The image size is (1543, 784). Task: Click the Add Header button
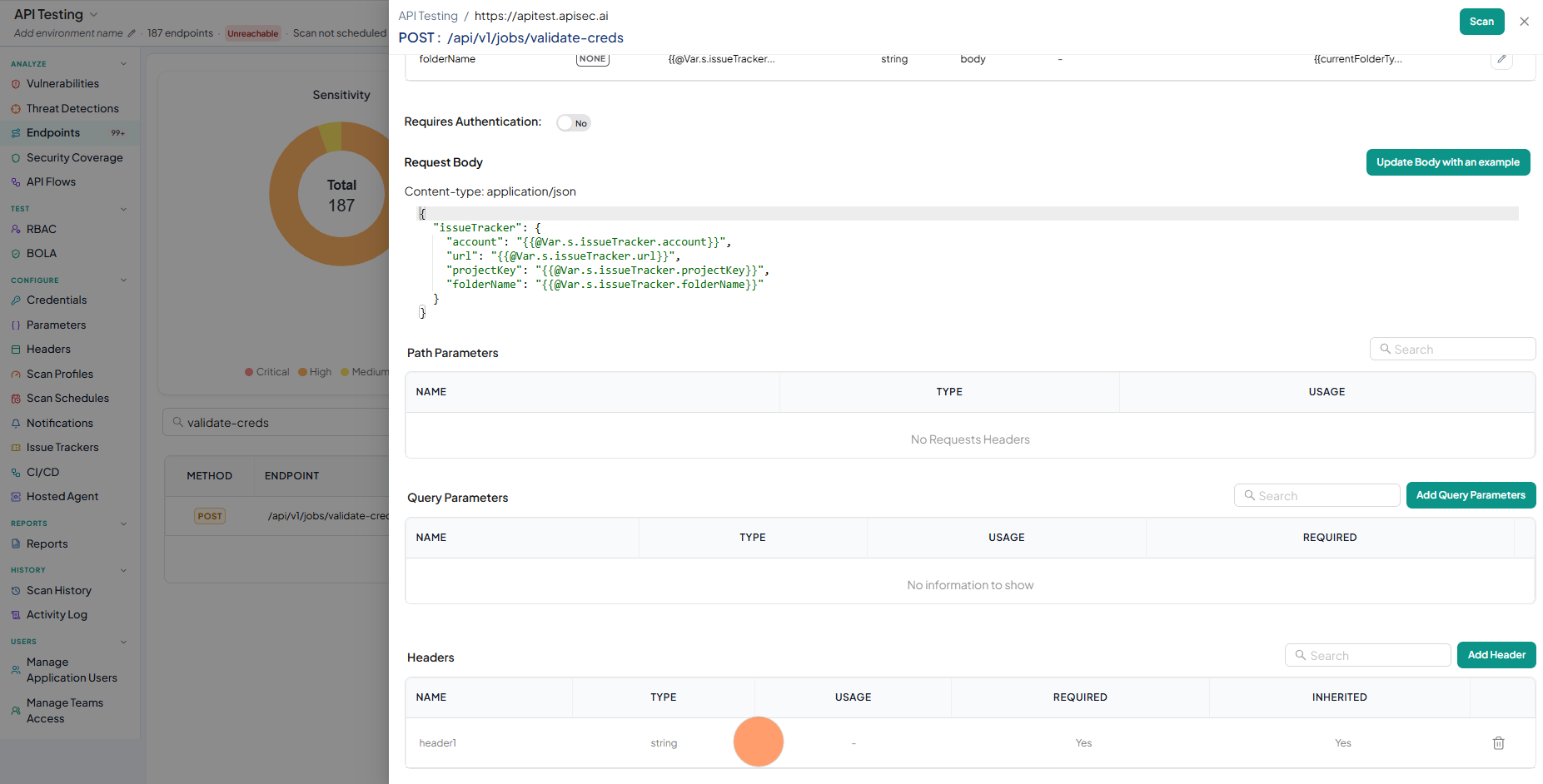[1496, 655]
